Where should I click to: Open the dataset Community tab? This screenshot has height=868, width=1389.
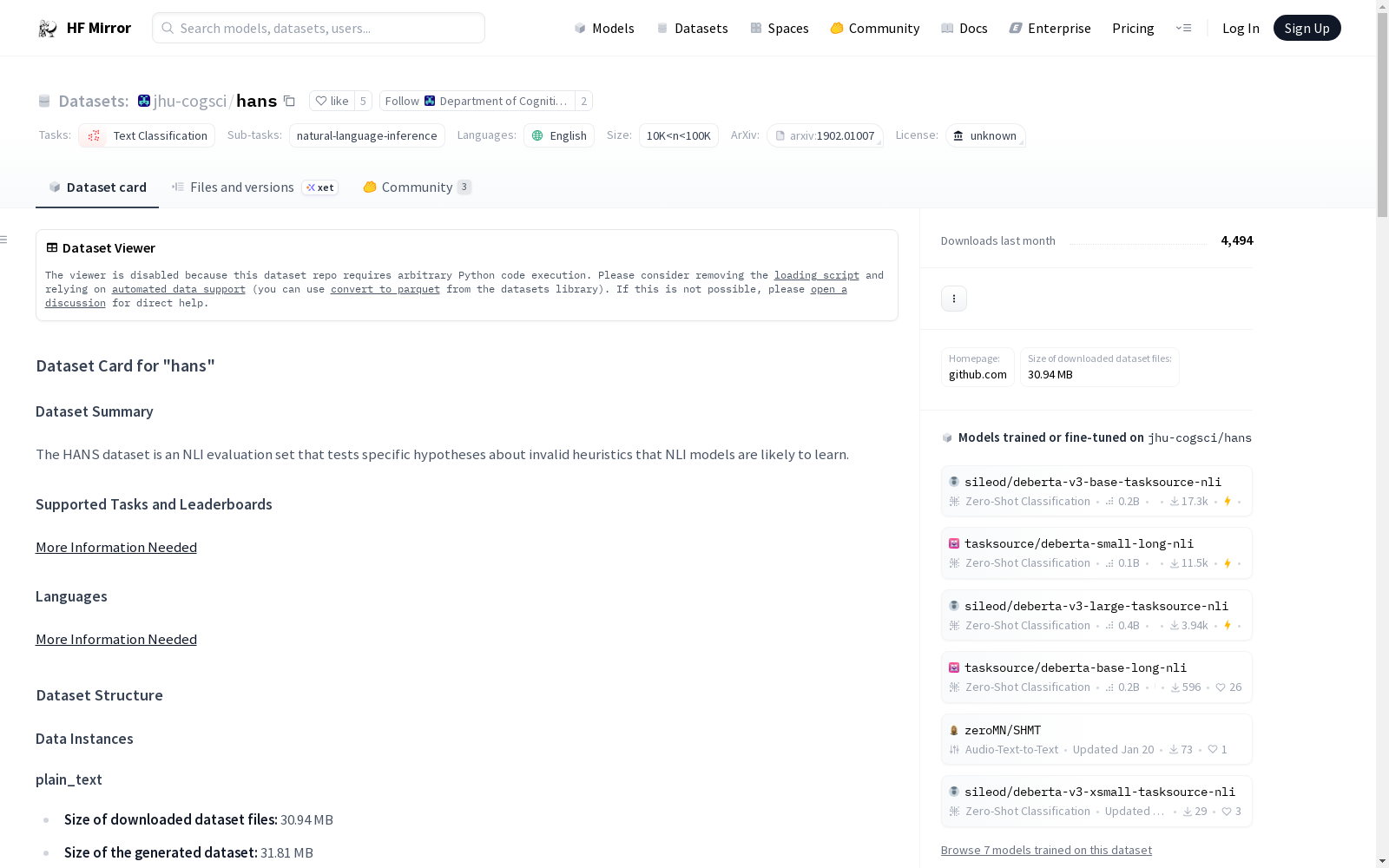click(417, 187)
